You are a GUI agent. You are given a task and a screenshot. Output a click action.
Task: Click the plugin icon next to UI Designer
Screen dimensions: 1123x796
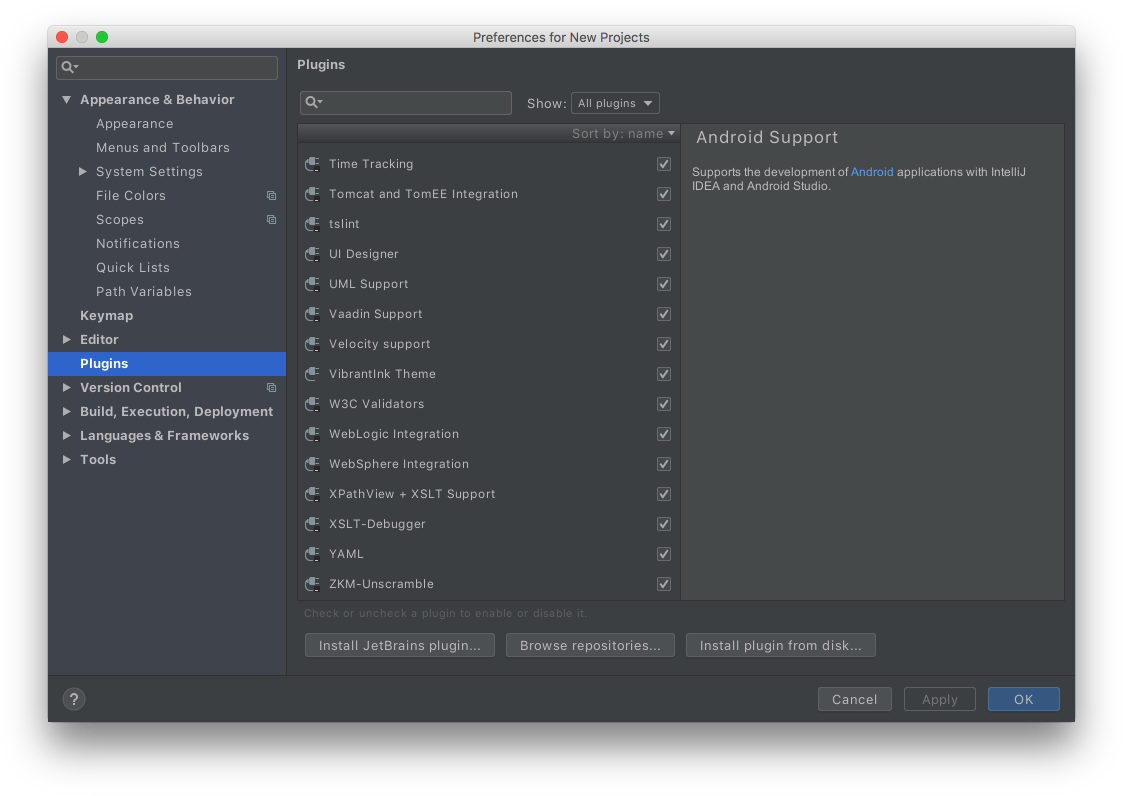(x=312, y=254)
